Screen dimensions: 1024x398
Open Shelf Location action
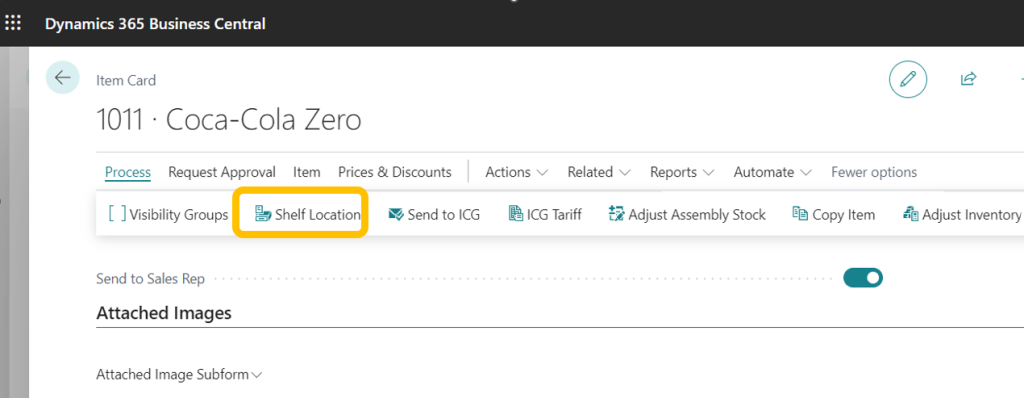[307, 214]
